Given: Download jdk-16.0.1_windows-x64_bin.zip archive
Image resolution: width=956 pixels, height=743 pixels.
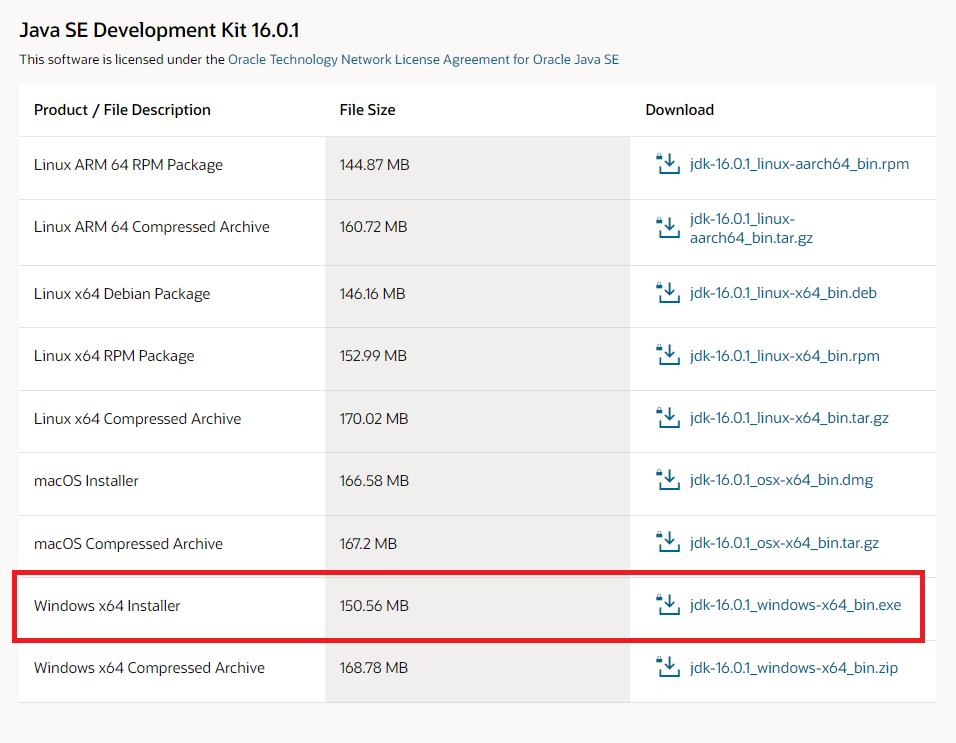Looking at the screenshot, I should point(794,667).
